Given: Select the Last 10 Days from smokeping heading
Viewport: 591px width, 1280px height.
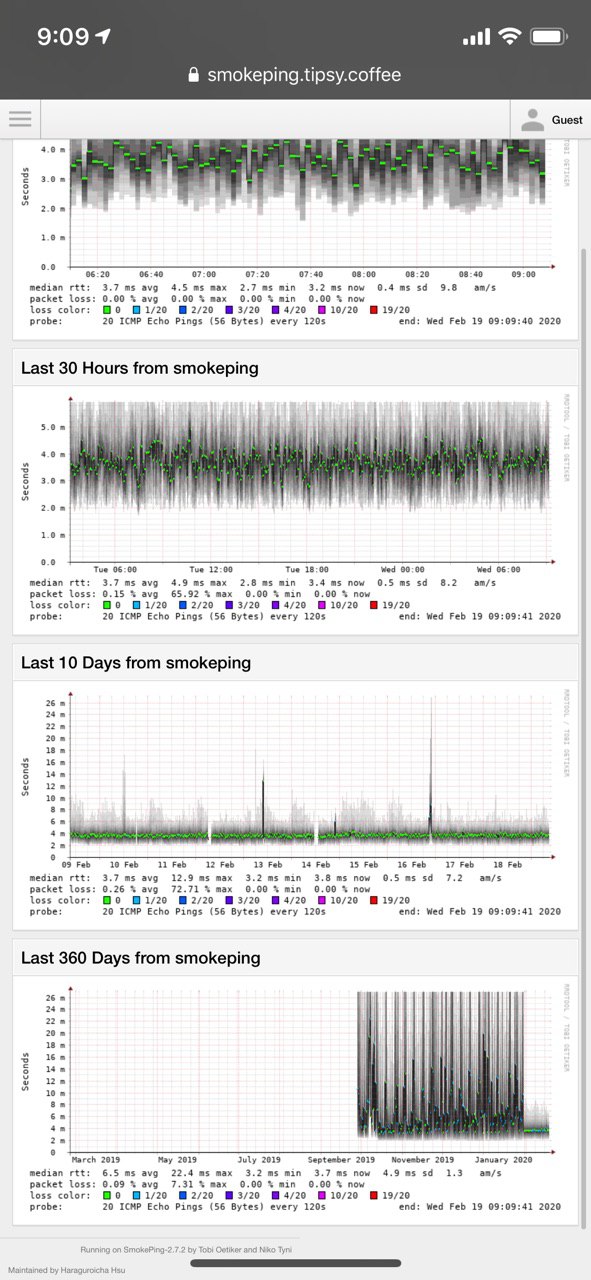Looking at the screenshot, I should point(137,662).
